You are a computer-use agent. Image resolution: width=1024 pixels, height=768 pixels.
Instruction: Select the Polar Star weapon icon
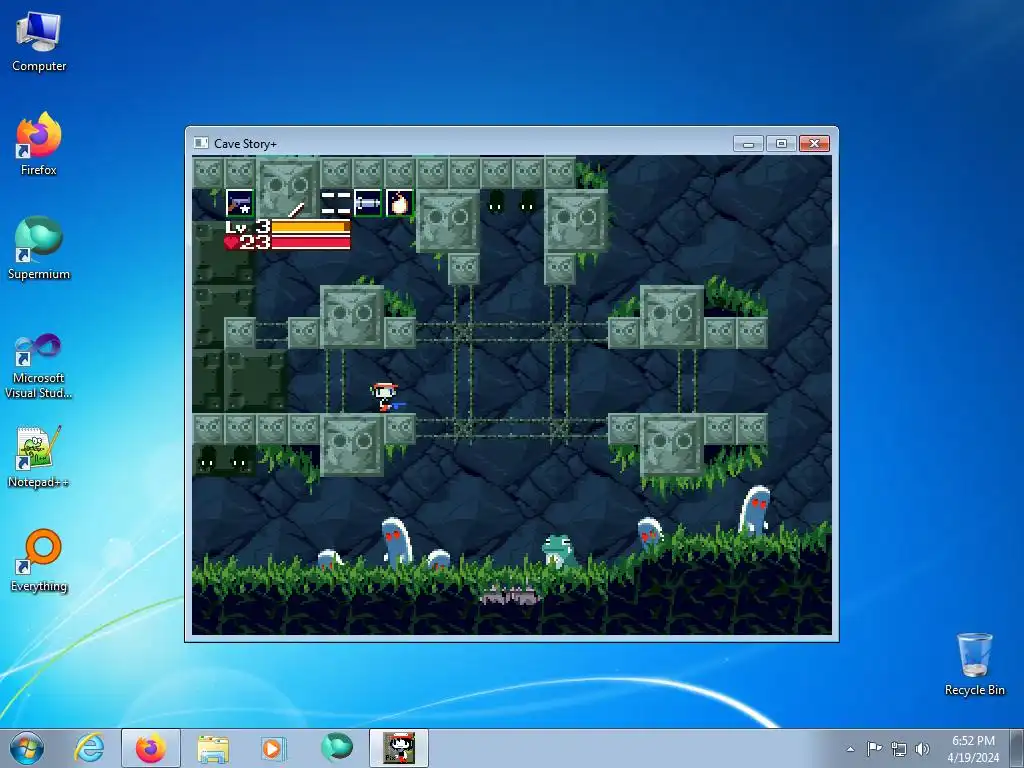[x=240, y=203]
